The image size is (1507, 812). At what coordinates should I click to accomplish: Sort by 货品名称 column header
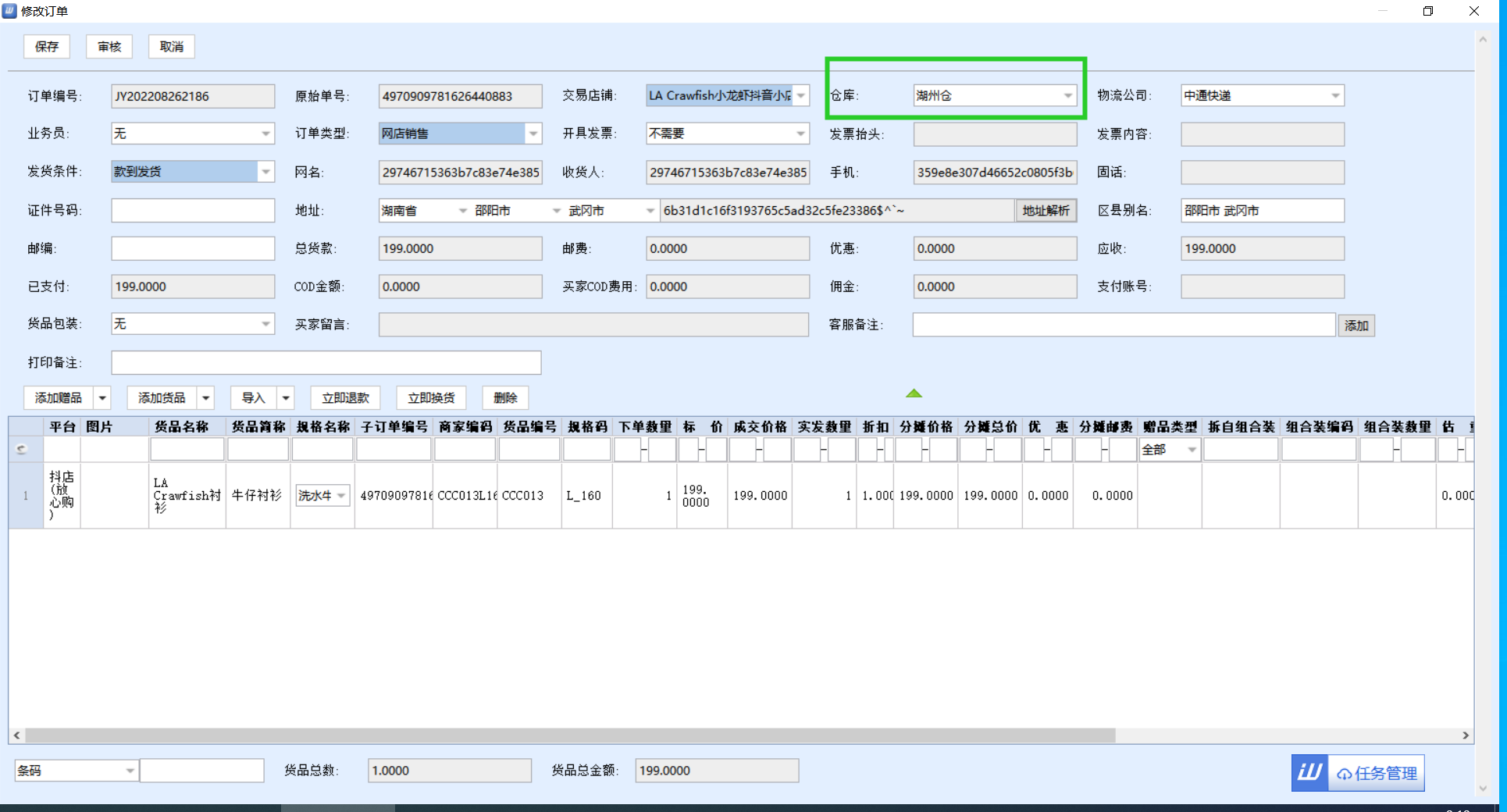181,427
